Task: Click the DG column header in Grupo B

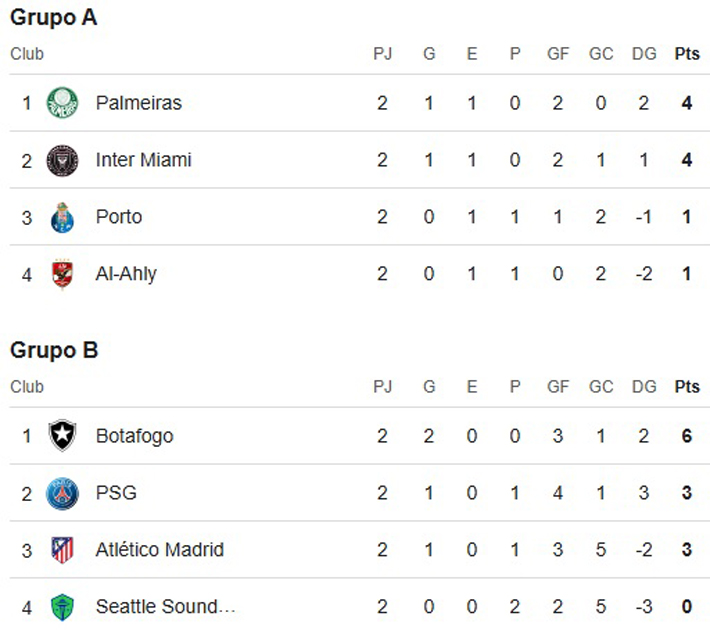Action: (644, 387)
